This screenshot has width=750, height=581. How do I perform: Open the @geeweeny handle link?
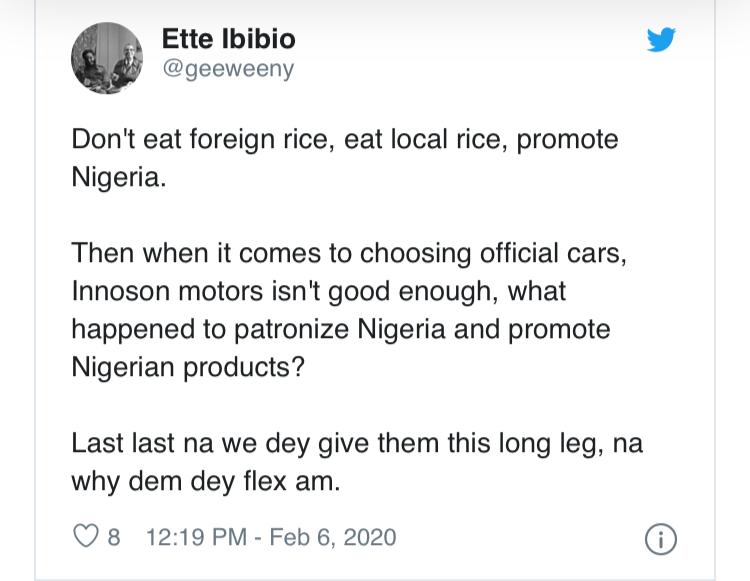pyautogui.click(x=227, y=70)
